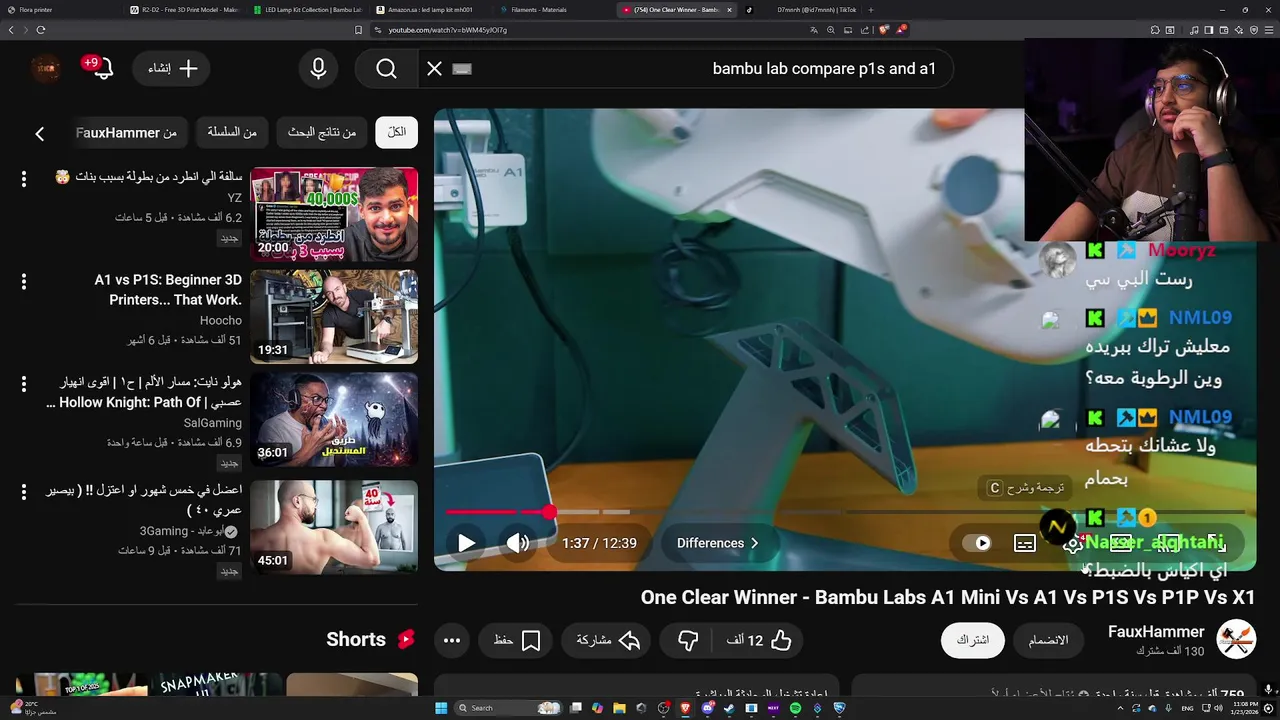Click the SalGaming channel name
Viewport: 1280px width, 720px height.
[213, 423]
